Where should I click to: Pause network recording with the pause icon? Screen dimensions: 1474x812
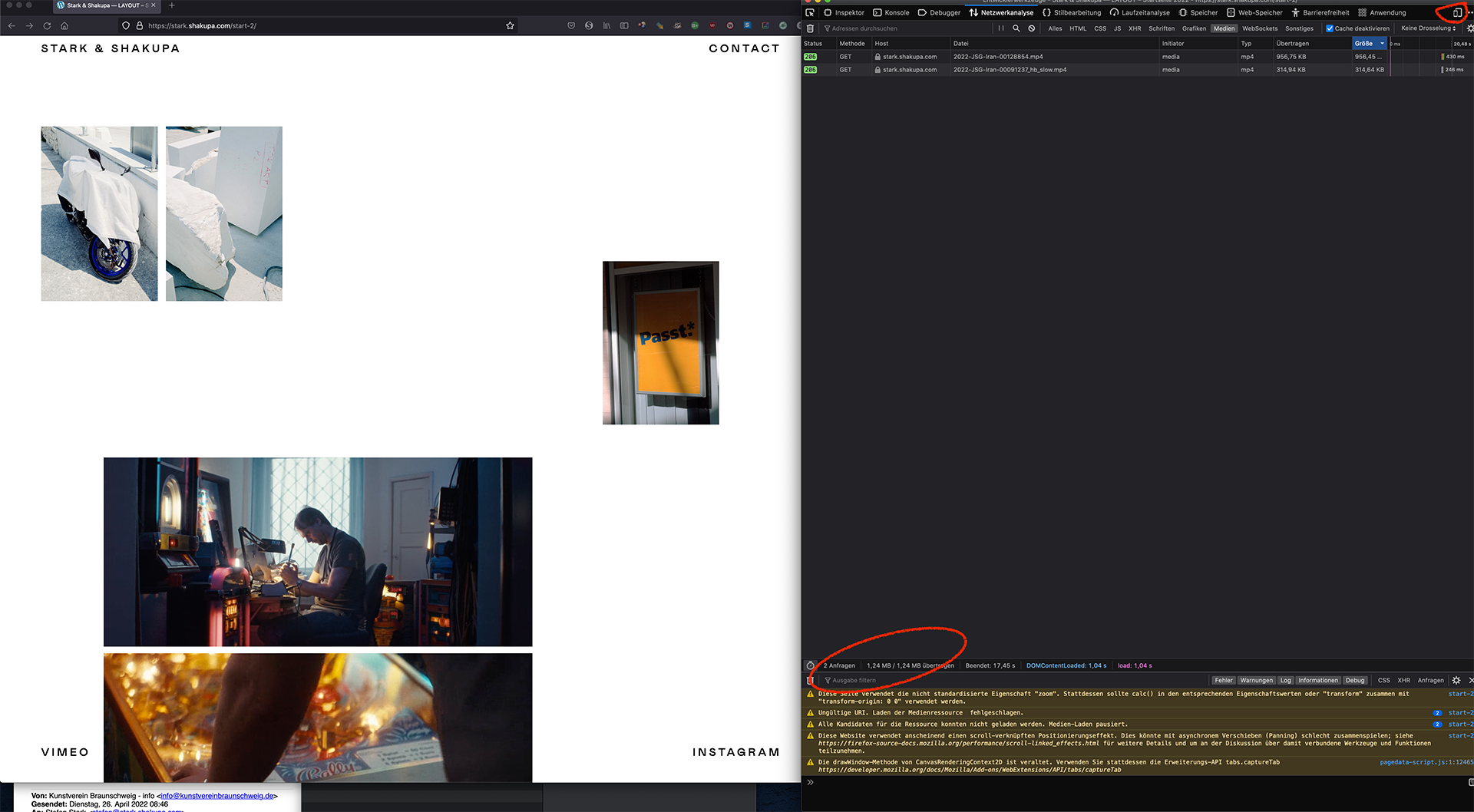1001,28
